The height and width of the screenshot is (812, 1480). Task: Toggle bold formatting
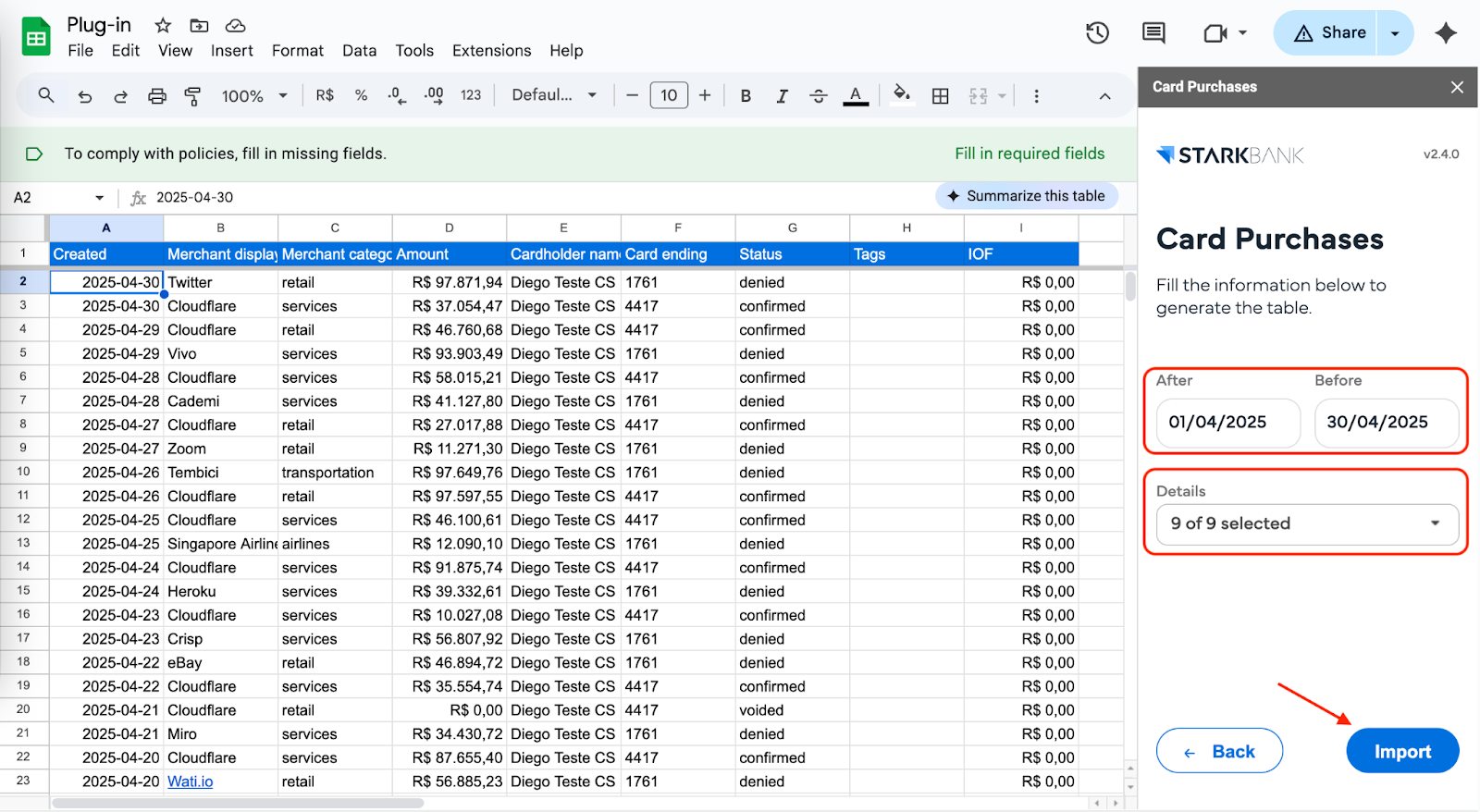coord(746,96)
